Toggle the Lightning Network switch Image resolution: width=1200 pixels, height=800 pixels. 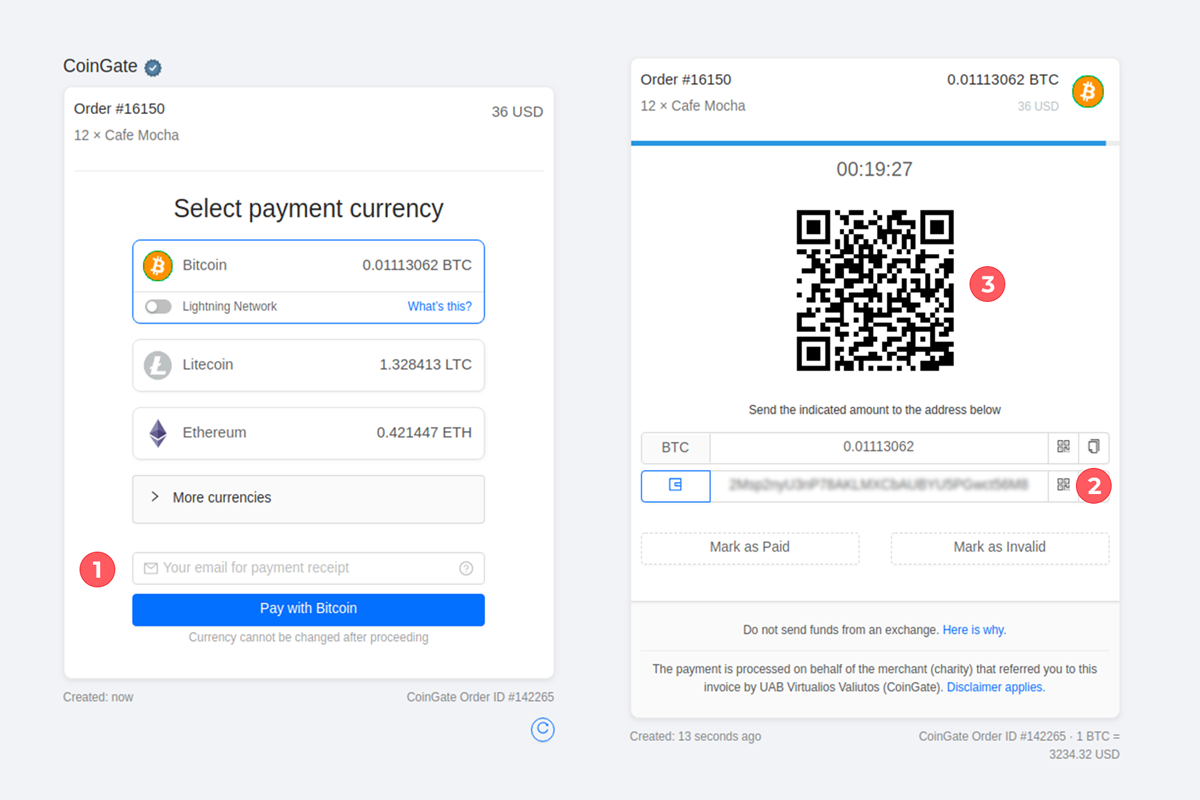point(158,307)
